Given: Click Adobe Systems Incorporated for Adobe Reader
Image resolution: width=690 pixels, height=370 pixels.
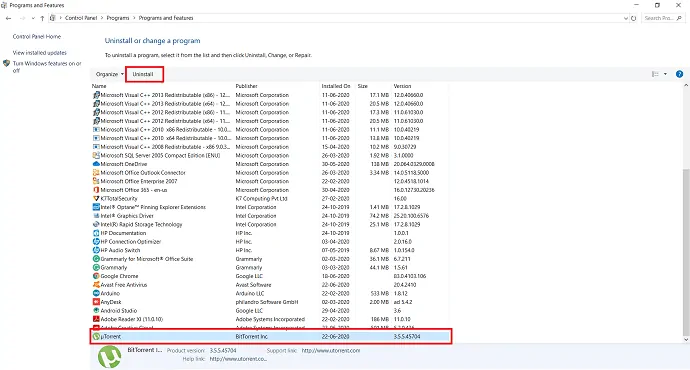Looking at the screenshot, I should [270, 319].
